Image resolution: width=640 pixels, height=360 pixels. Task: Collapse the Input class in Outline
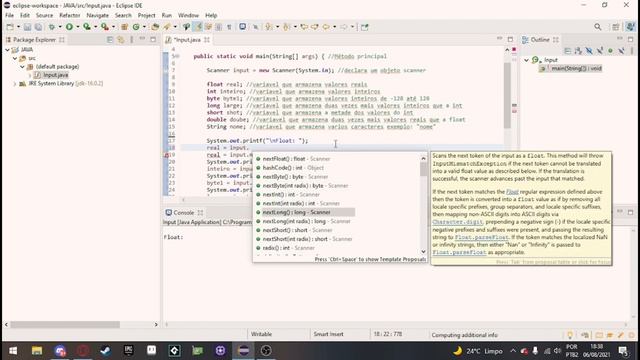point(527,60)
